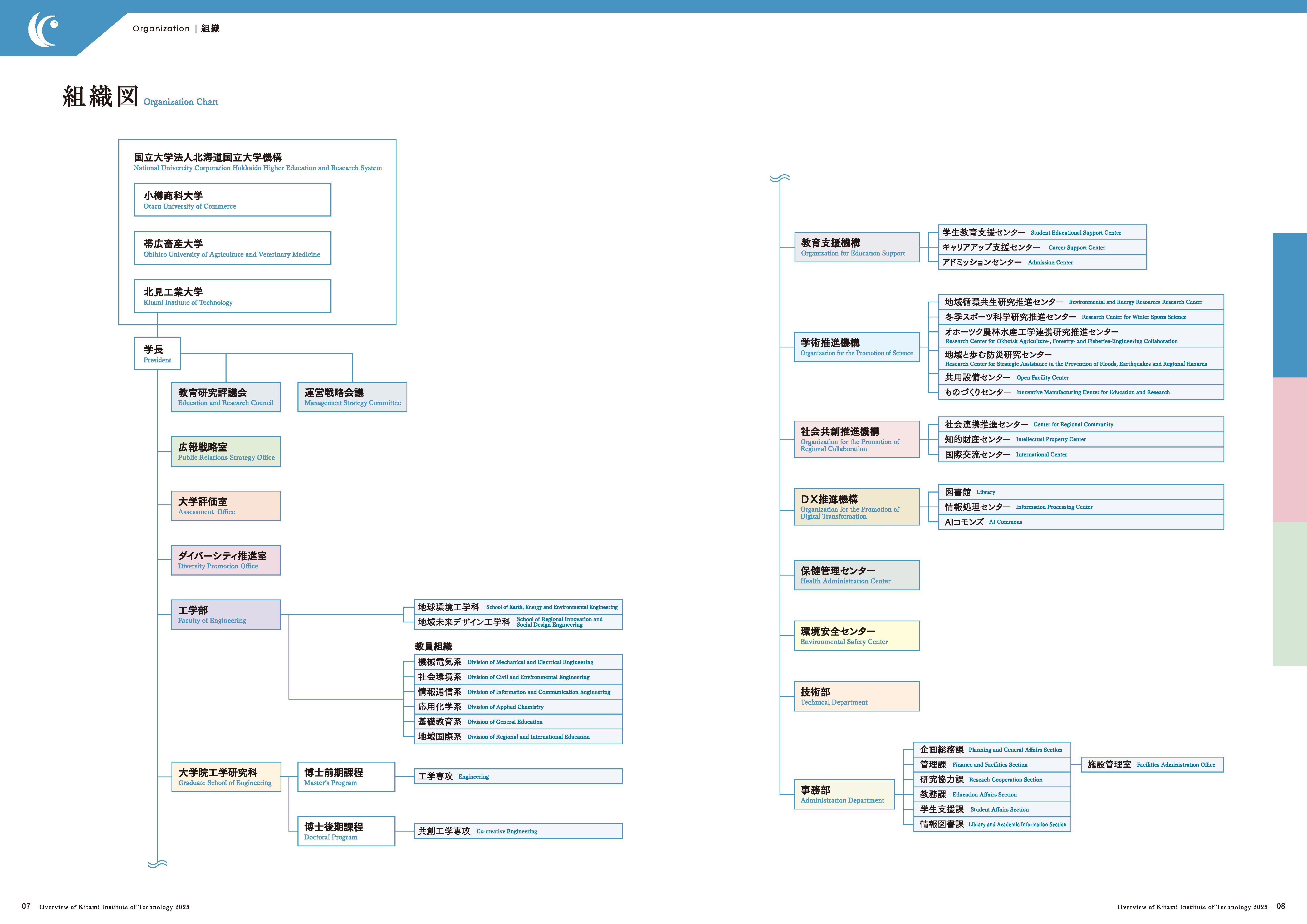Click the Graduate School of Engineering box
1307x924 pixels.
(226, 777)
